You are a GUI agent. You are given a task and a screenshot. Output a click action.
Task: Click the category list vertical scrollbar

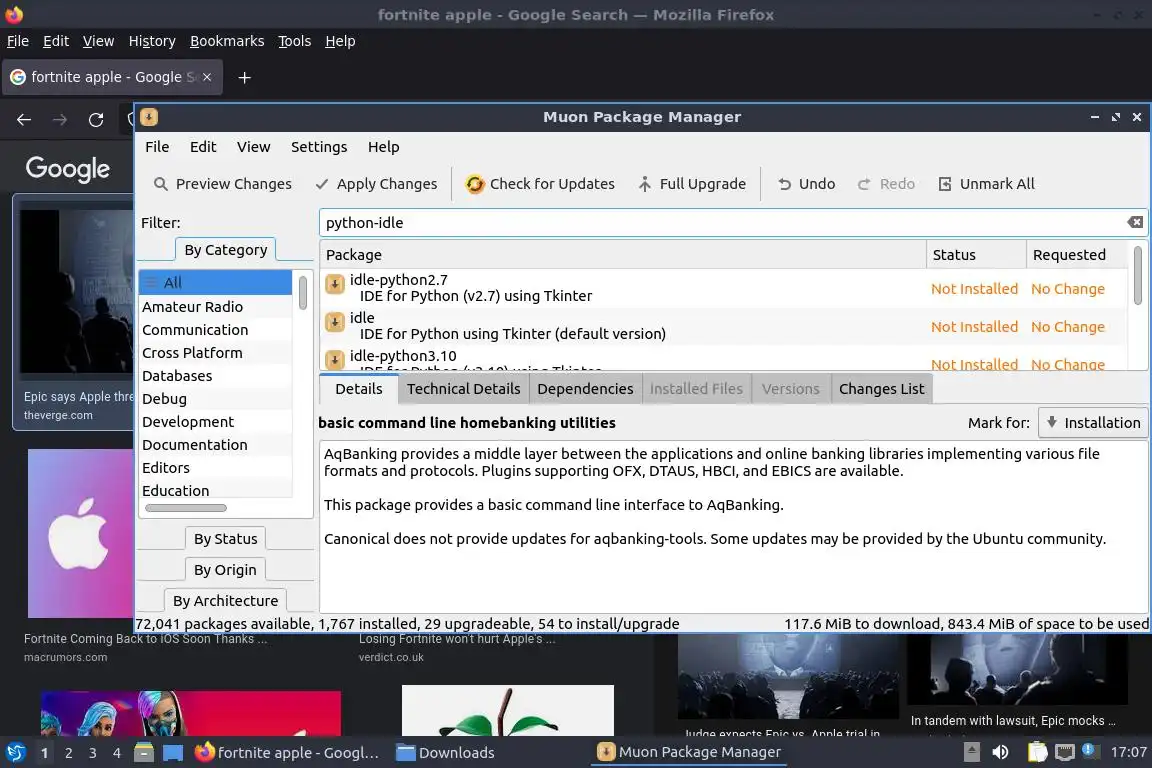pyautogui.click(x=303, y=293)
